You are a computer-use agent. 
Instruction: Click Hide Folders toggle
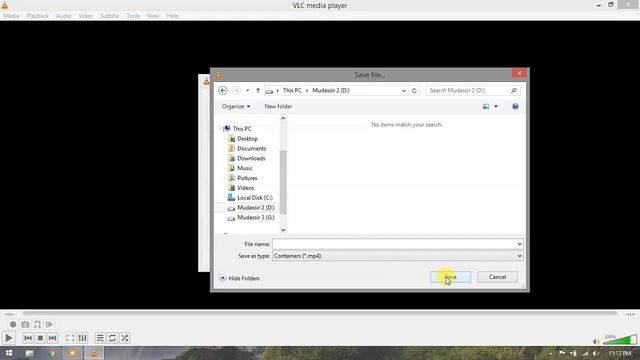240,278
